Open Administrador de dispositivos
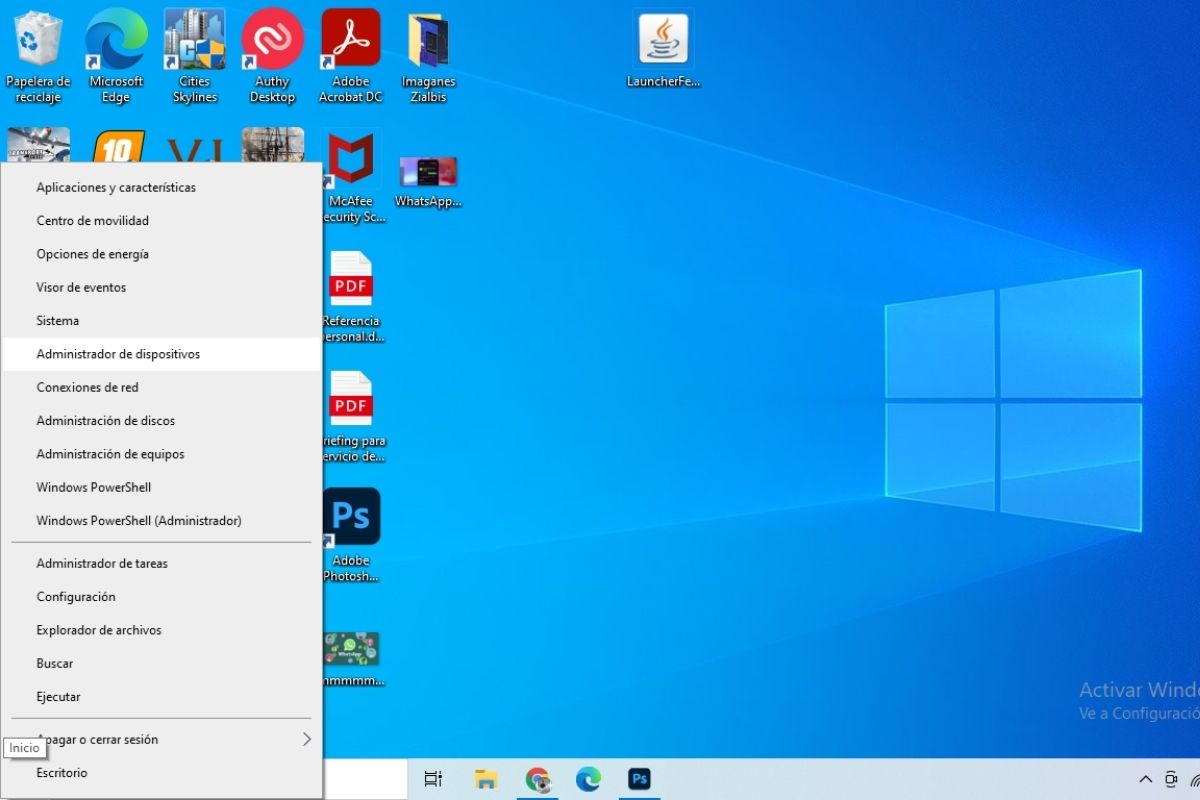Image resolution: width=1200 pixels, height=800 pixels. pos(162,354)
